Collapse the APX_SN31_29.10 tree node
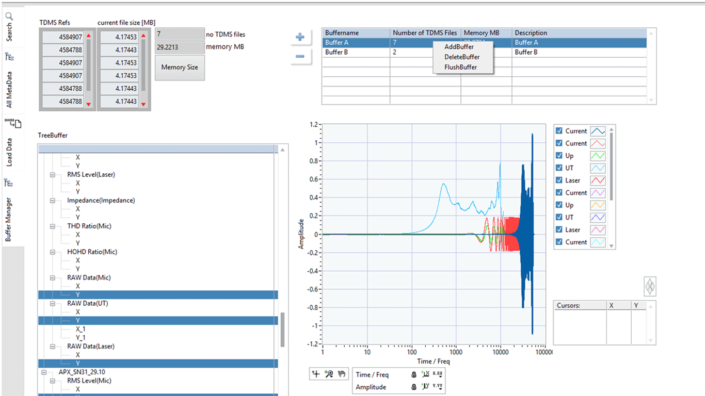Viewport: 705px width, 396px height. (44, 372)
